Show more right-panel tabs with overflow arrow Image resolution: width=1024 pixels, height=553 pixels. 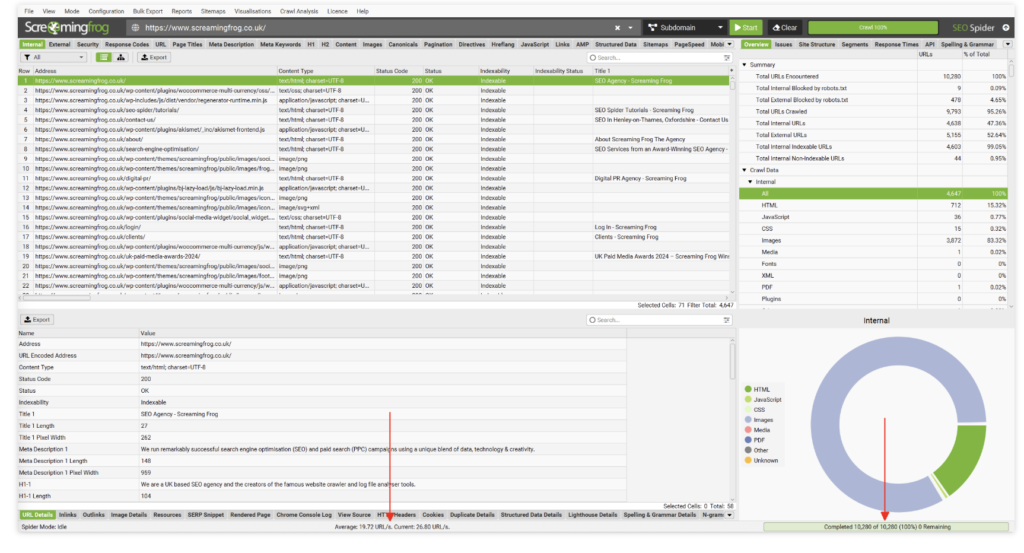tap(1008, 44)
